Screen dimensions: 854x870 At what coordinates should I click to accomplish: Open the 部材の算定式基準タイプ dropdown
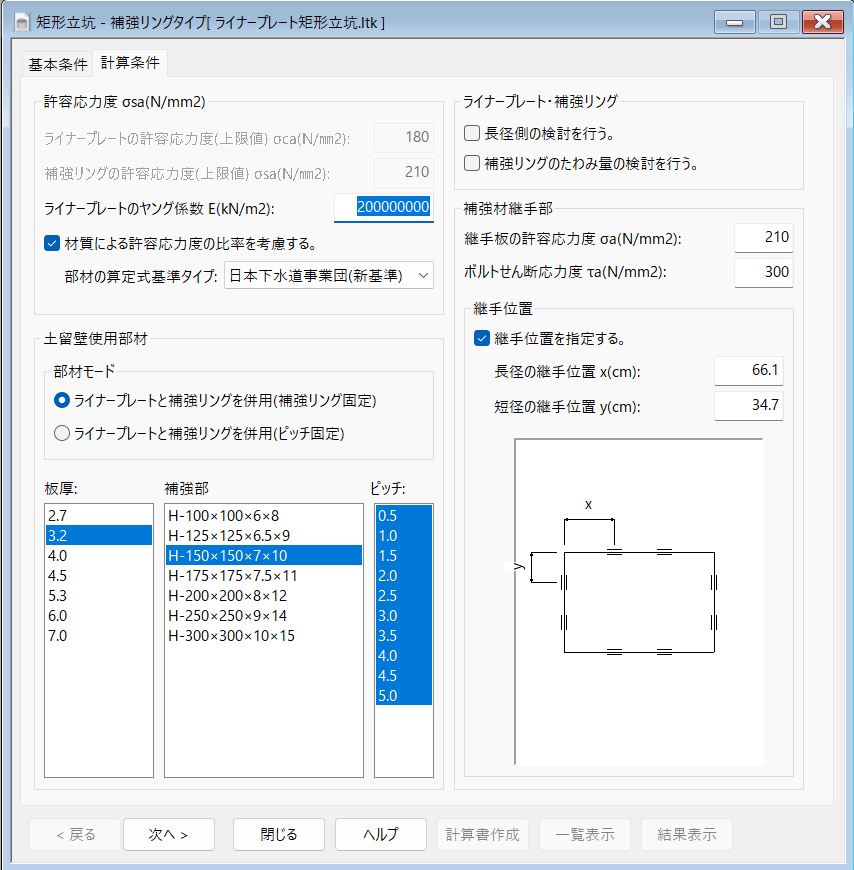coord(328,274)
